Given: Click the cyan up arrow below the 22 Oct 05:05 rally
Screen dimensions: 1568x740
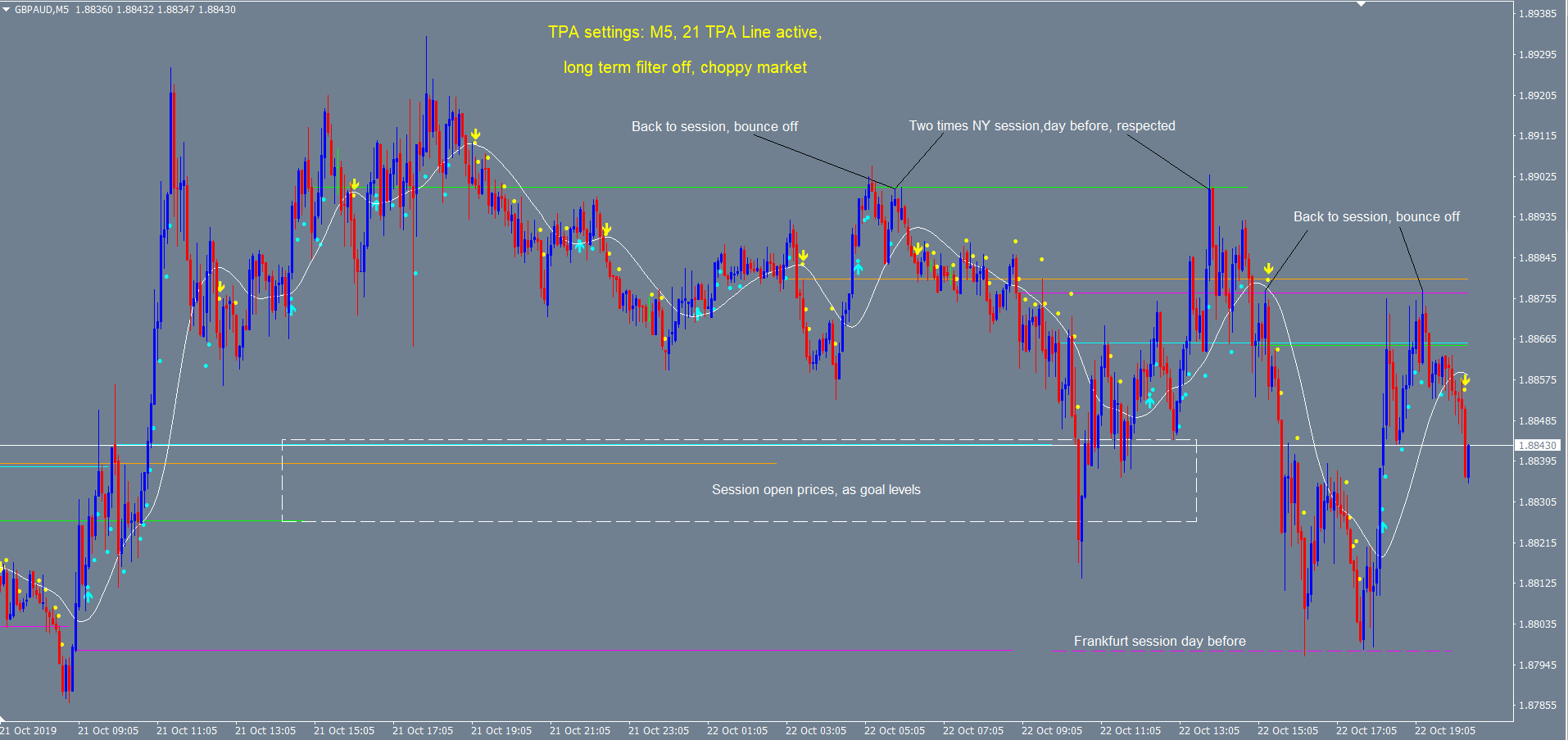Looking at the screenshot, I should click(858, 266).
